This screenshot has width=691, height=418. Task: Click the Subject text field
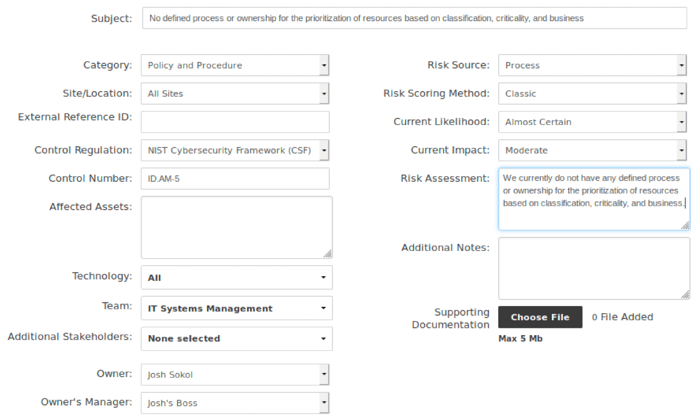click(414, 18)
